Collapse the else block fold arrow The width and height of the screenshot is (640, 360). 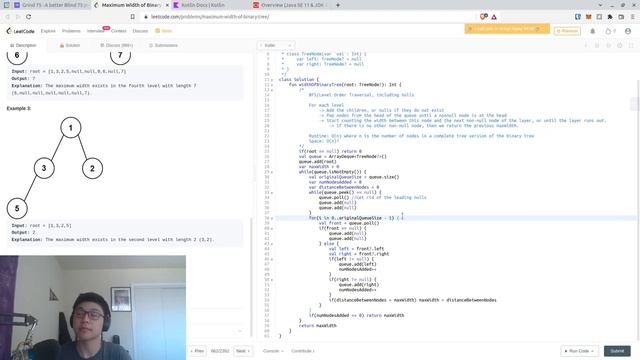[x=272, y=244]
